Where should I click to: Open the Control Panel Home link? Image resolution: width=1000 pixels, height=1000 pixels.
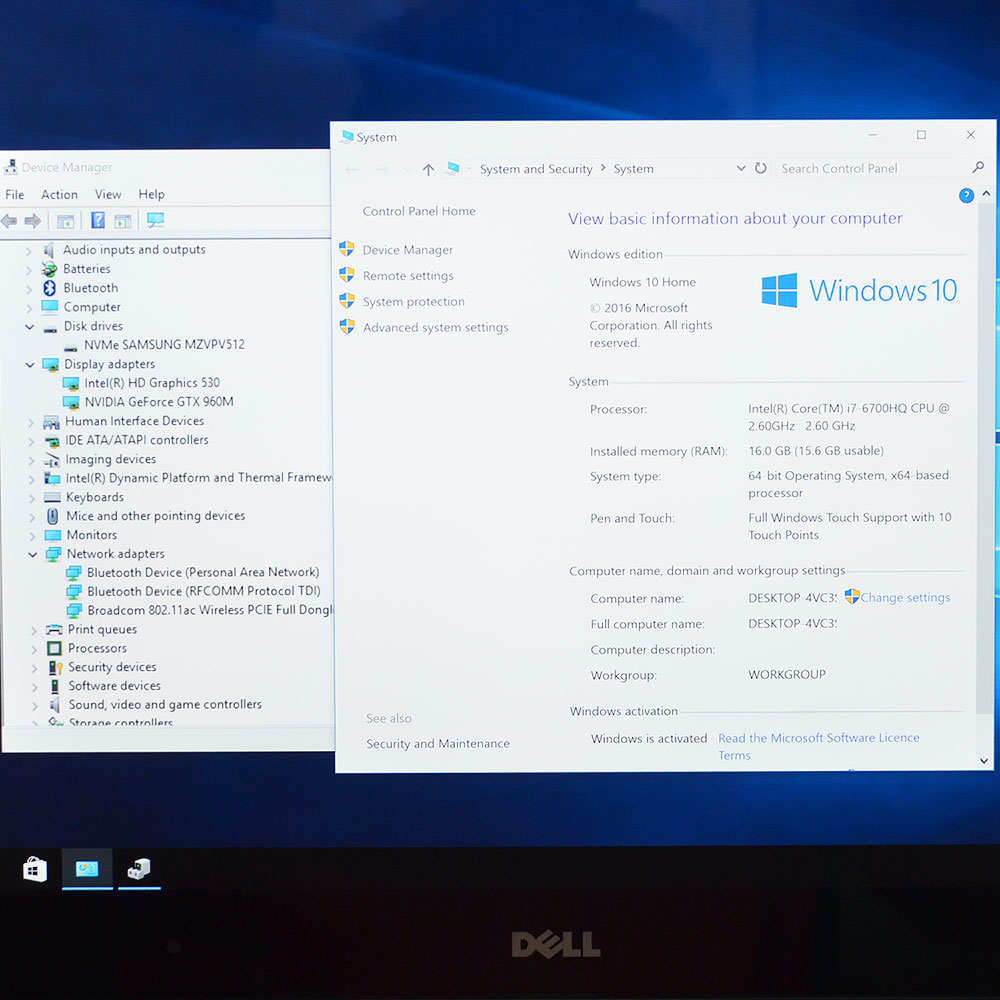pos(419,211)
